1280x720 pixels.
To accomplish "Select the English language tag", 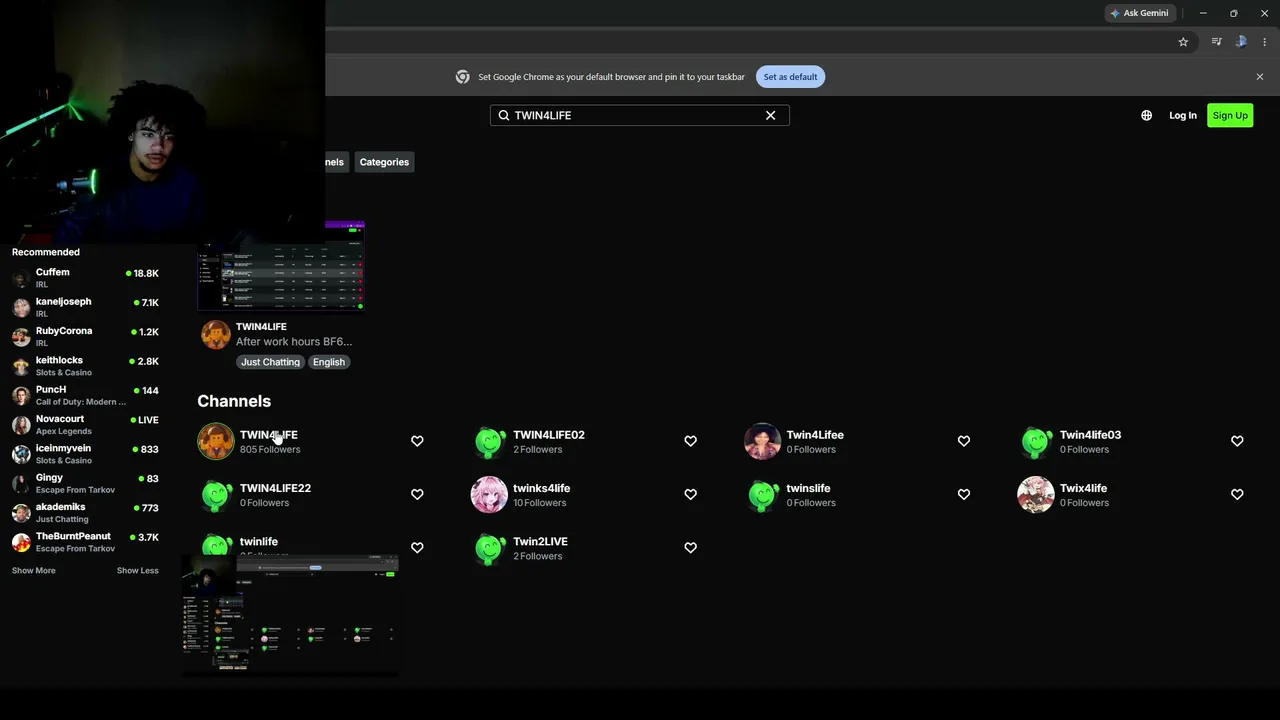I will [x=328, y=362].
